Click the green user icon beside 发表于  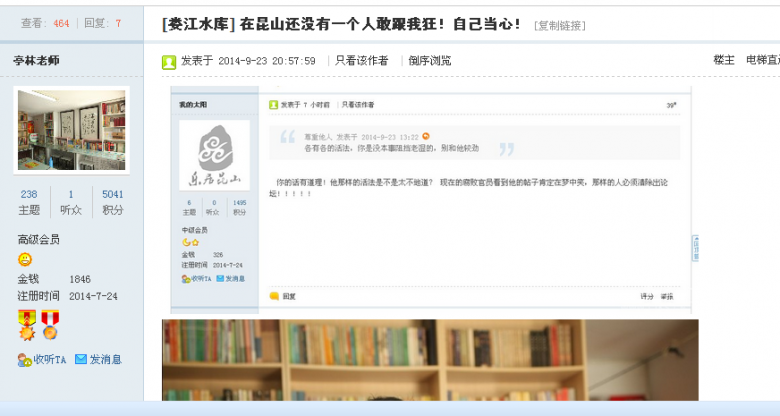(169, 62)
